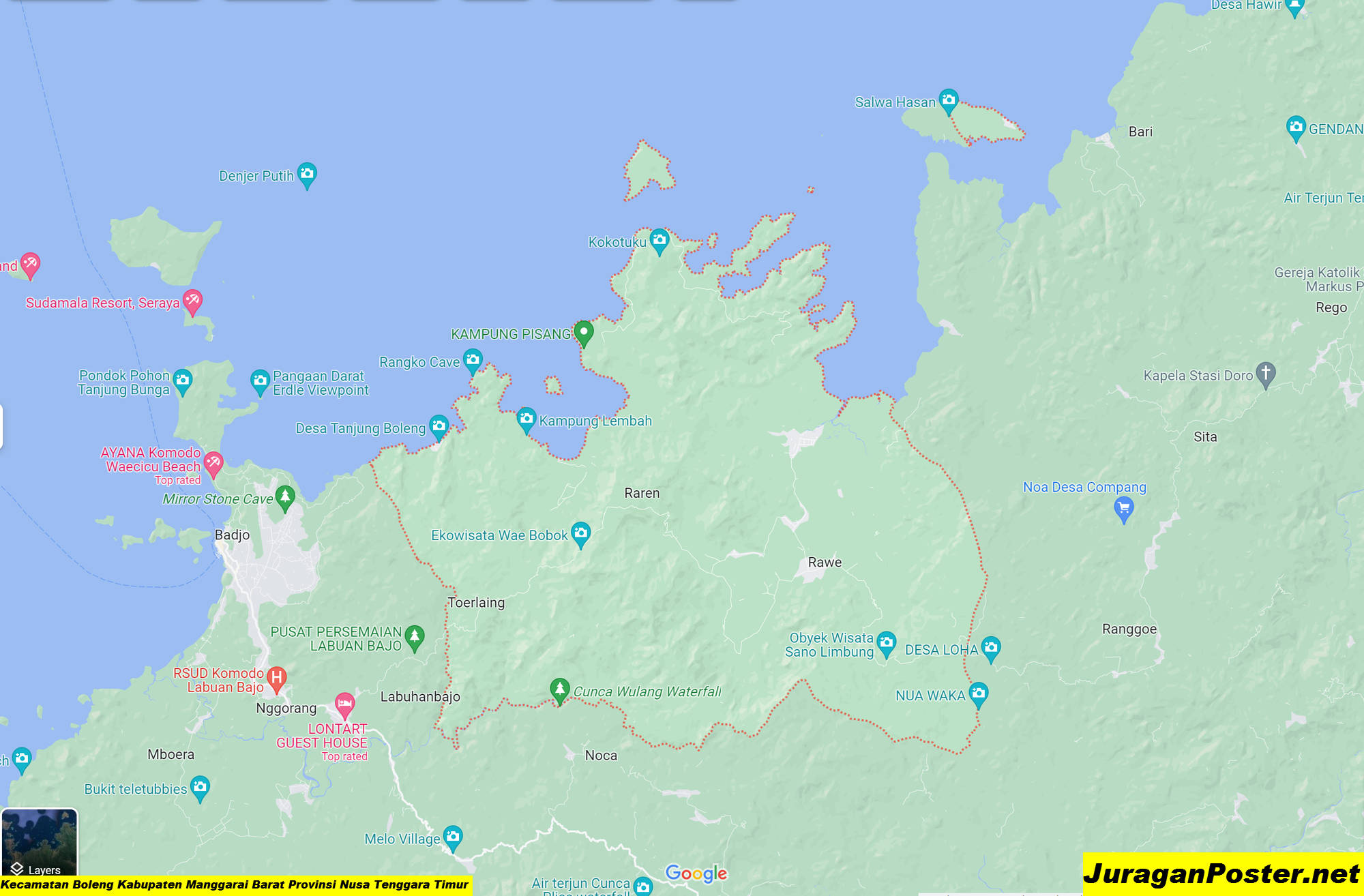
Task: Click the Raren village label
Action: click(642, 493)
